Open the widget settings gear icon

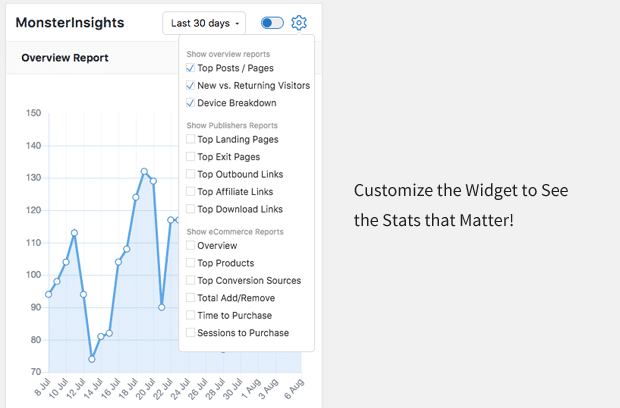pos(299,23)
